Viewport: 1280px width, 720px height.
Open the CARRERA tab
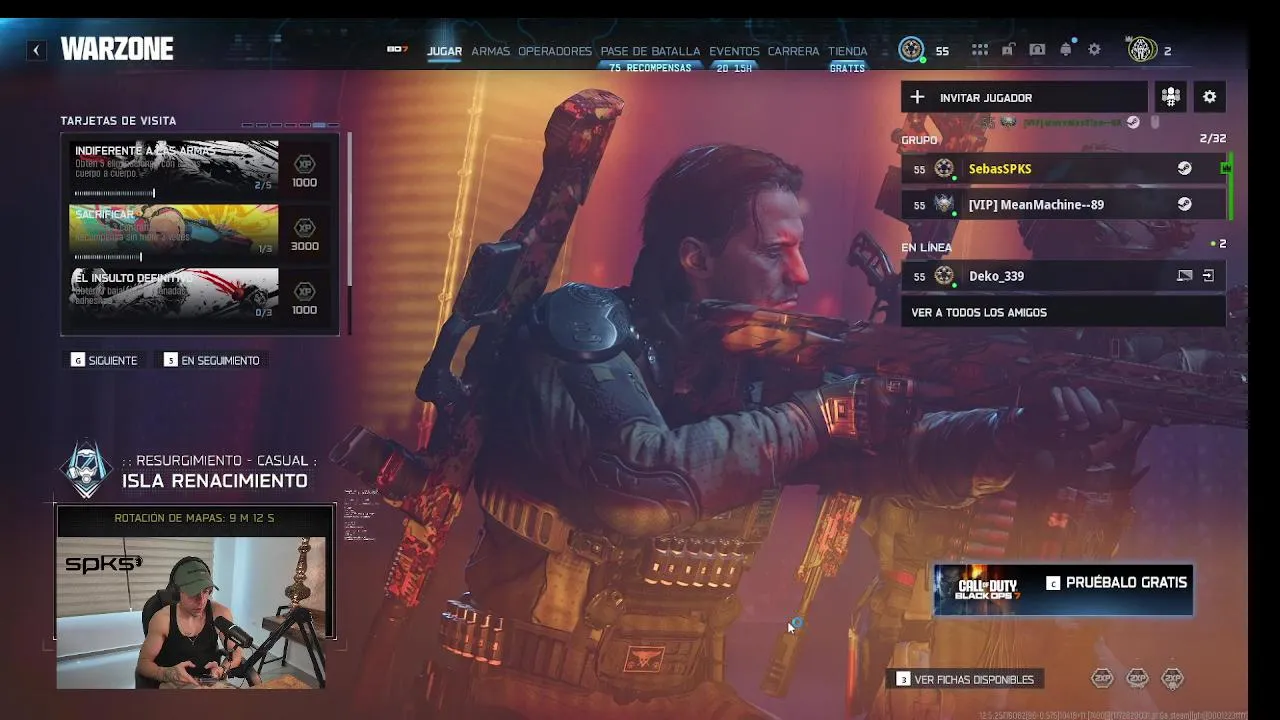tap(793, 51)
